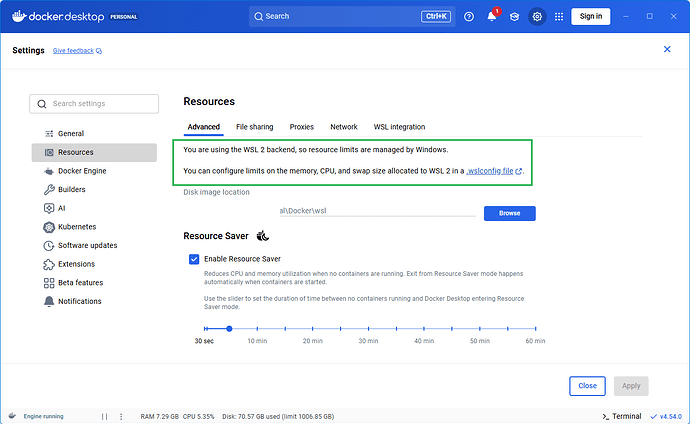Image resolution: width=690 pixels, height=424 pixels.
Task: Close the Settings panel with X
Action: pos(667,49)
